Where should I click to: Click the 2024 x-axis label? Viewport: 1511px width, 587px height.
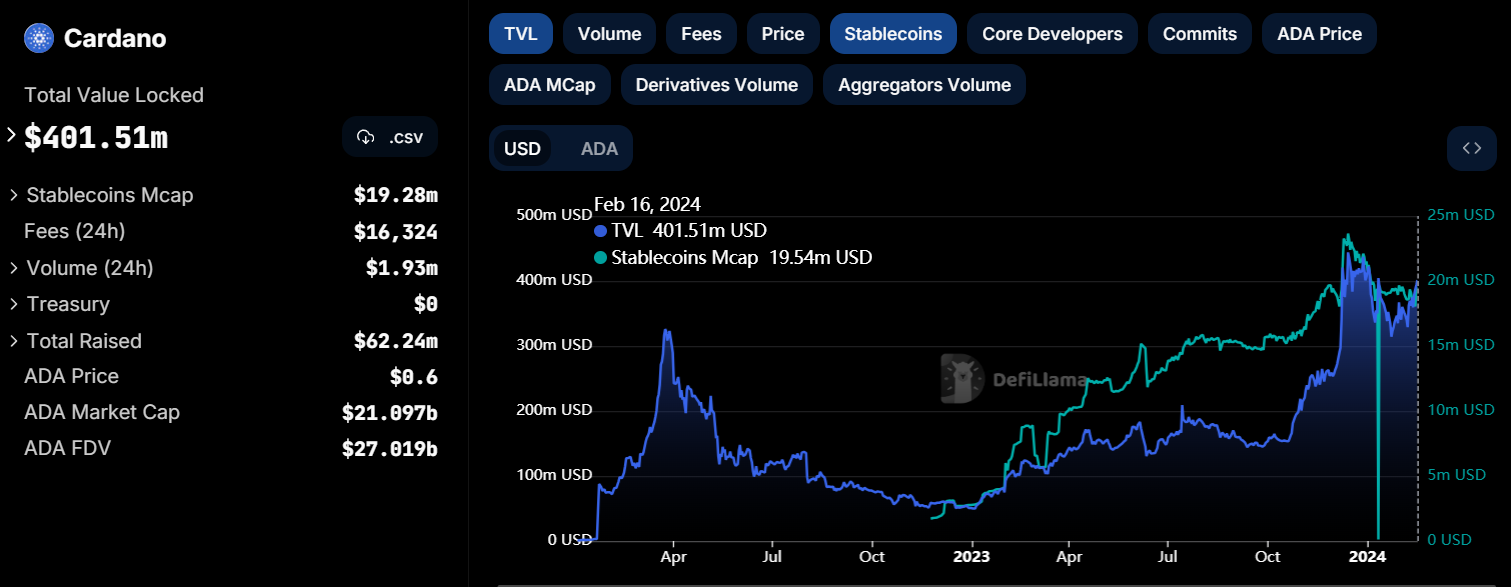(x=1366, y=556)
